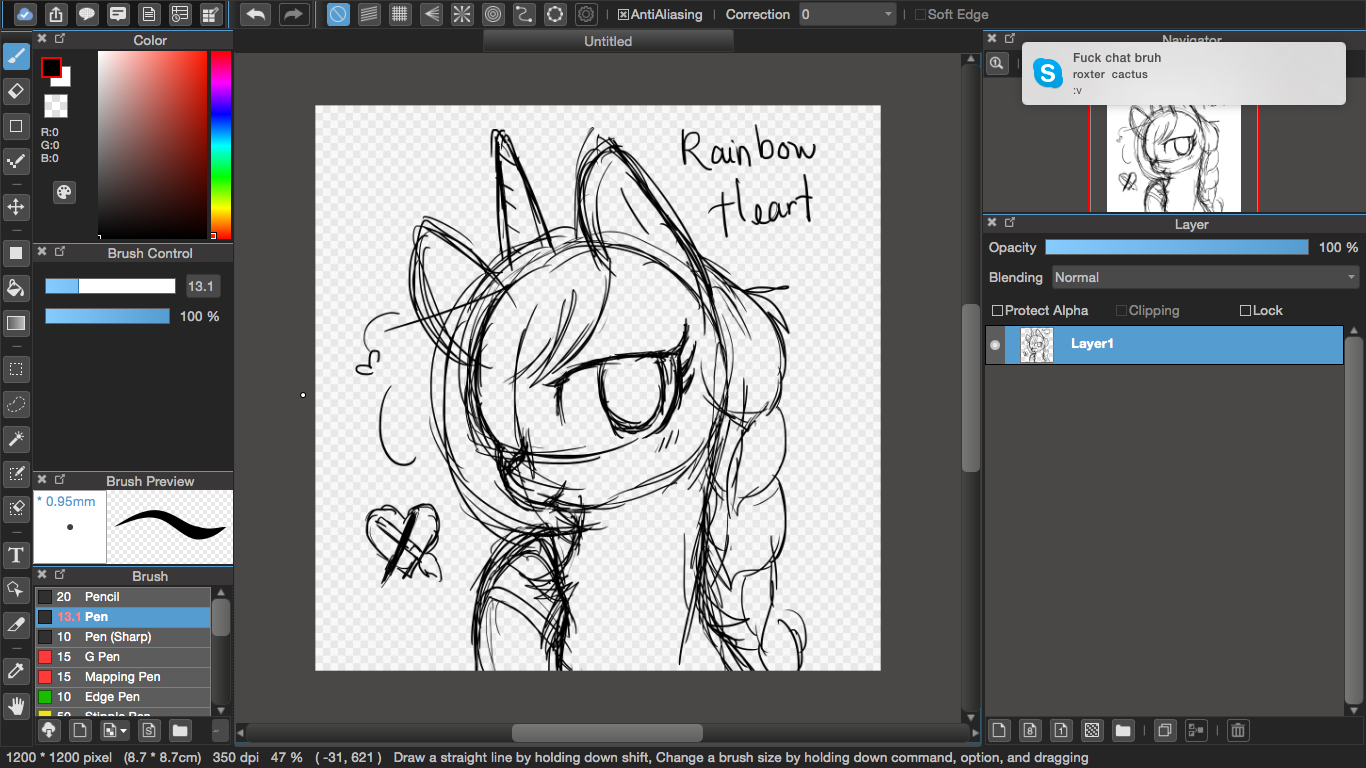The image size is (1366, 768).
Task: Select the Eraser tool in left toolbar
Action: coord(16,92)
